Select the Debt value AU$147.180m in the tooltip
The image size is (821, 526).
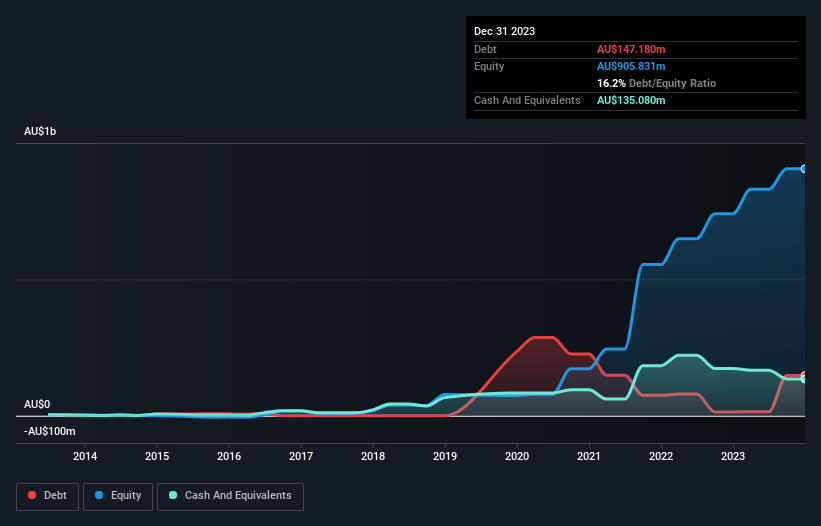[631, 49]
